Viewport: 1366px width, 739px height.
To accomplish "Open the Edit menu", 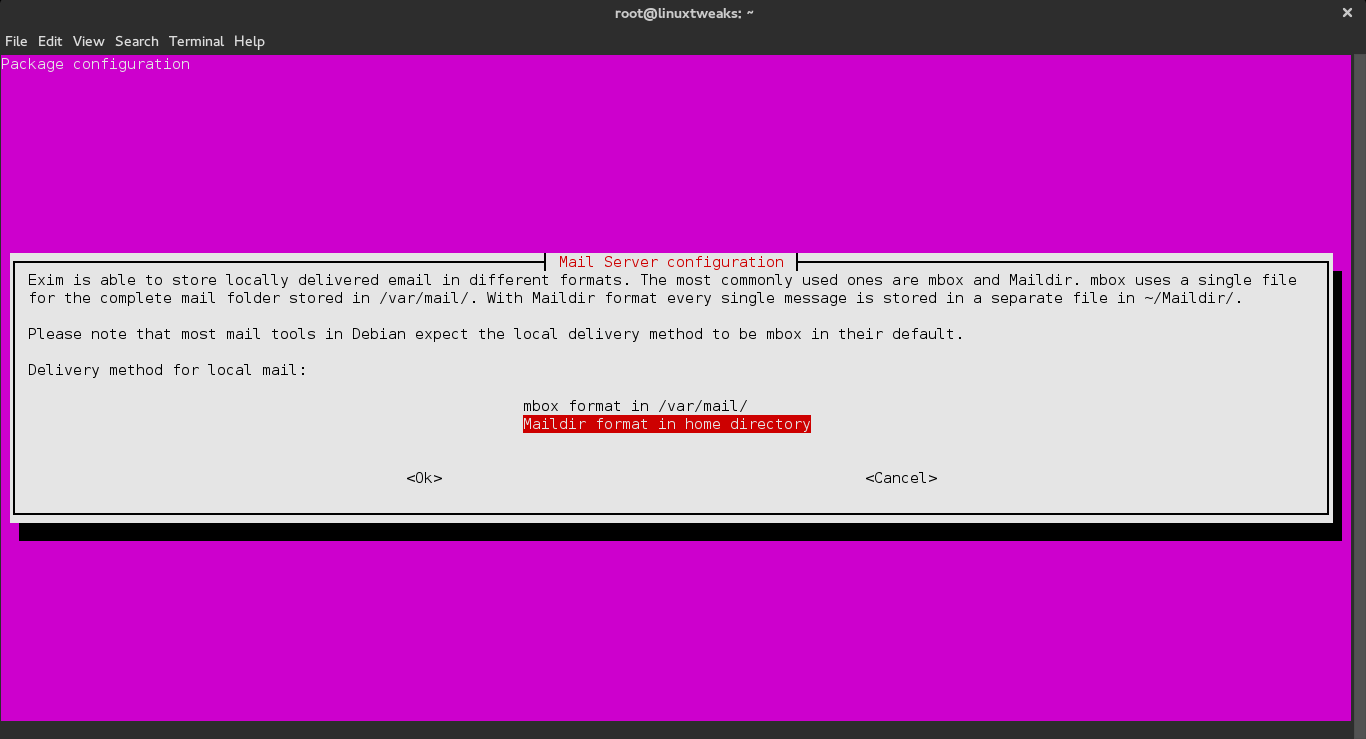I will (50, 41).
